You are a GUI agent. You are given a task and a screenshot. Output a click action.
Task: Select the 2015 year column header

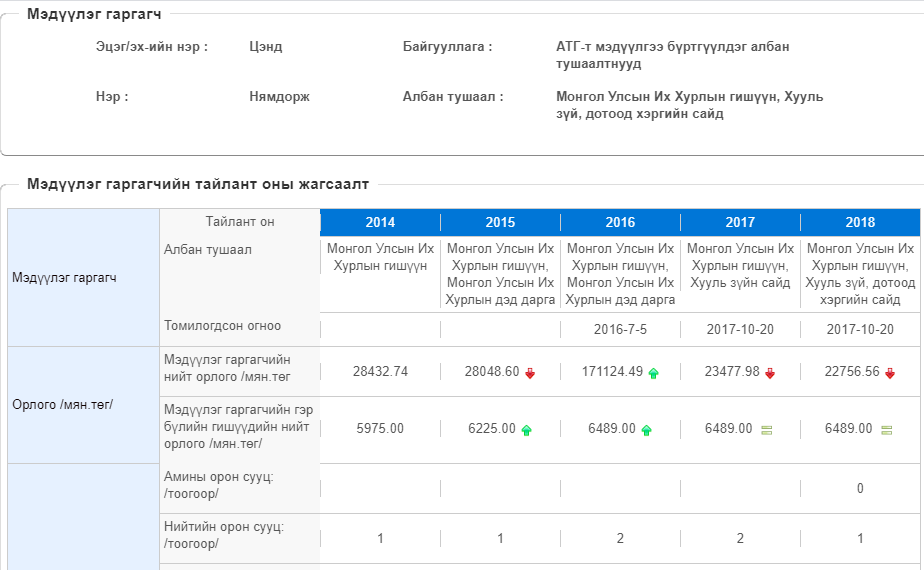[x=500, y=222]
